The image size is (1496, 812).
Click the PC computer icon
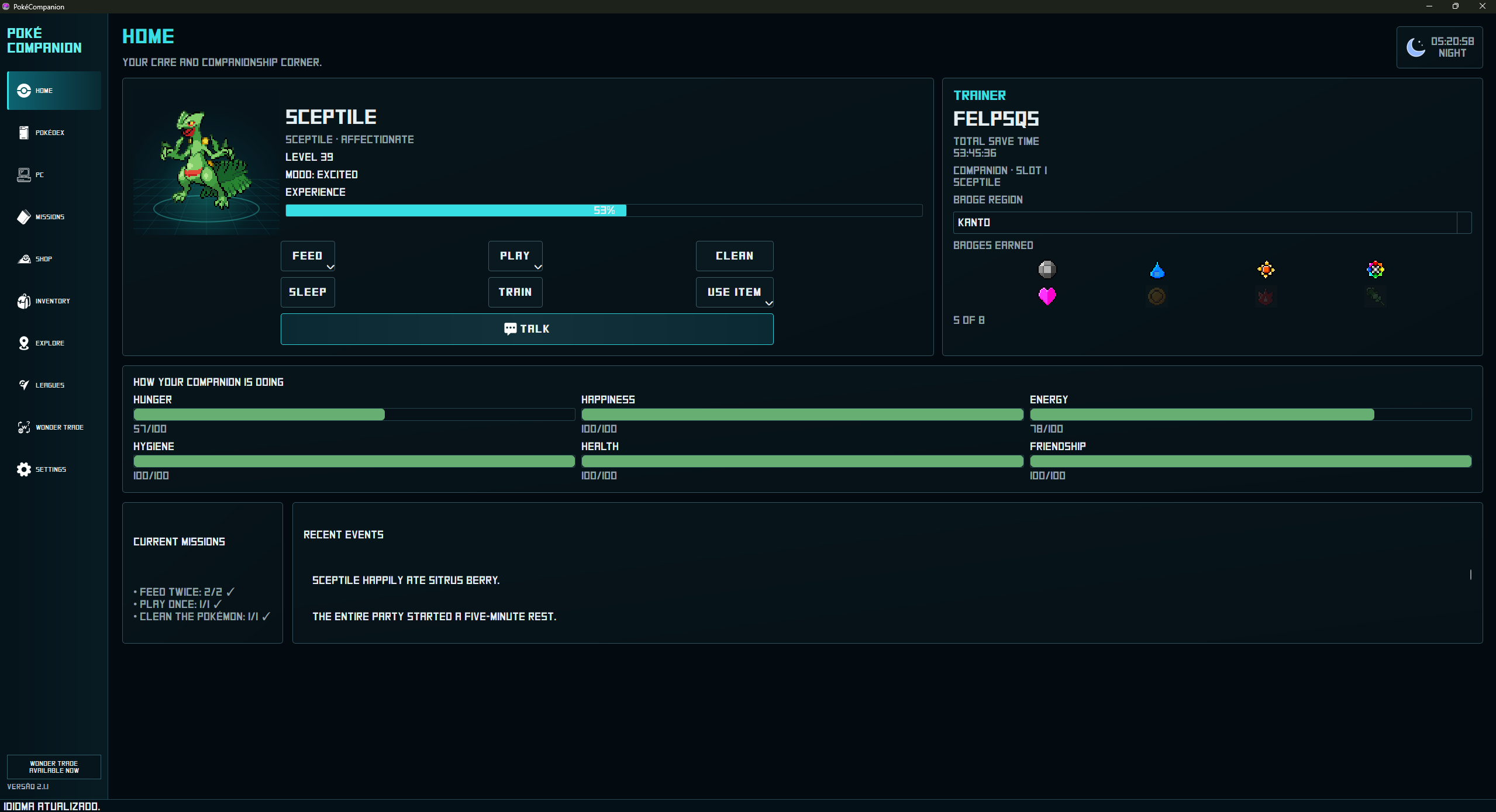[24, 175]
